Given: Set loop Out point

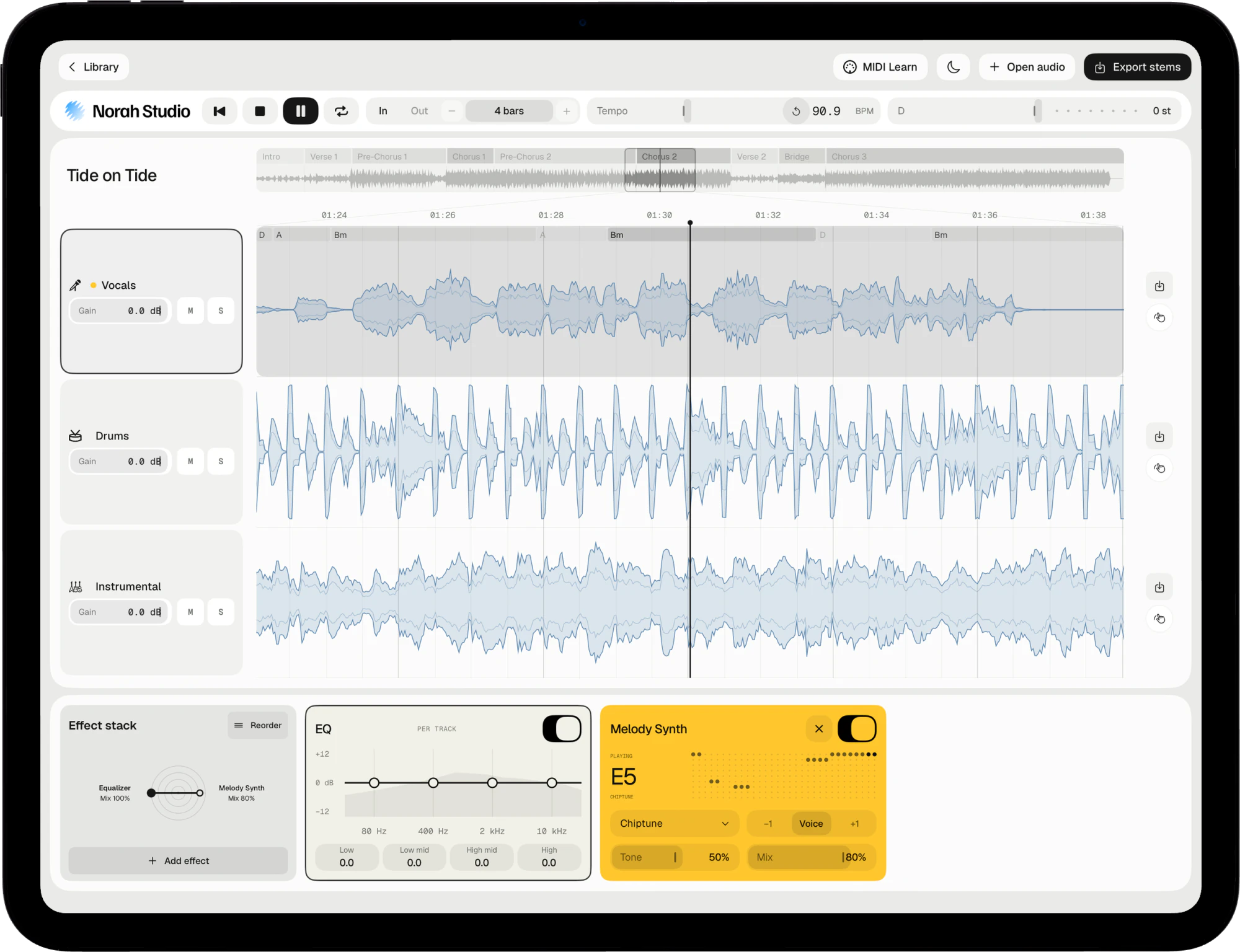Looking at the screenshot, I should 419,111.
